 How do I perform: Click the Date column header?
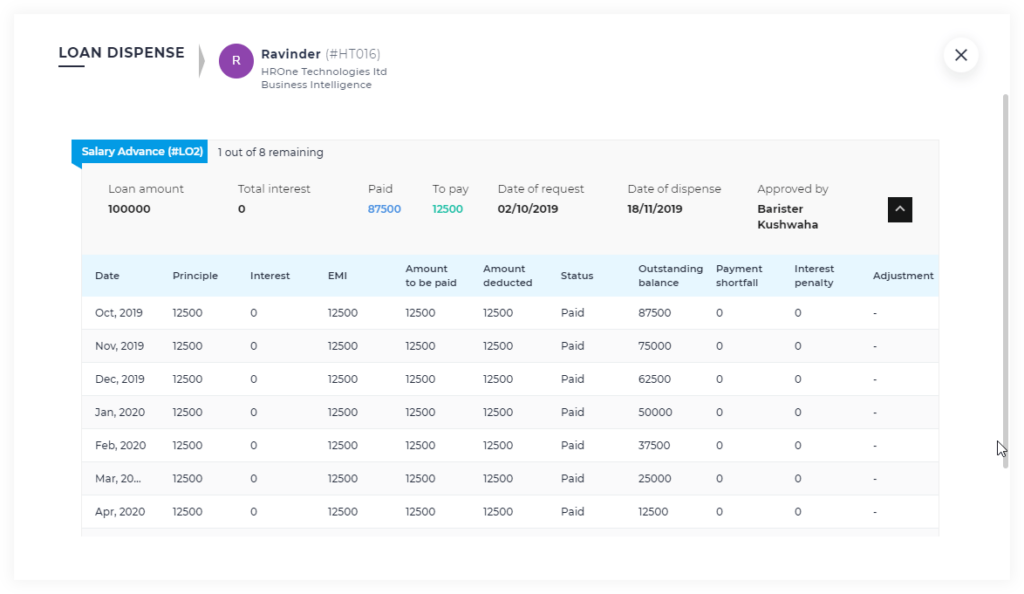point(106,275)
